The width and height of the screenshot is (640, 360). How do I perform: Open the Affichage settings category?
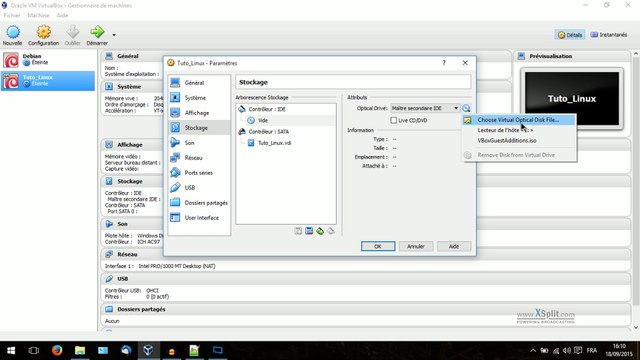[x=199, y=113]
